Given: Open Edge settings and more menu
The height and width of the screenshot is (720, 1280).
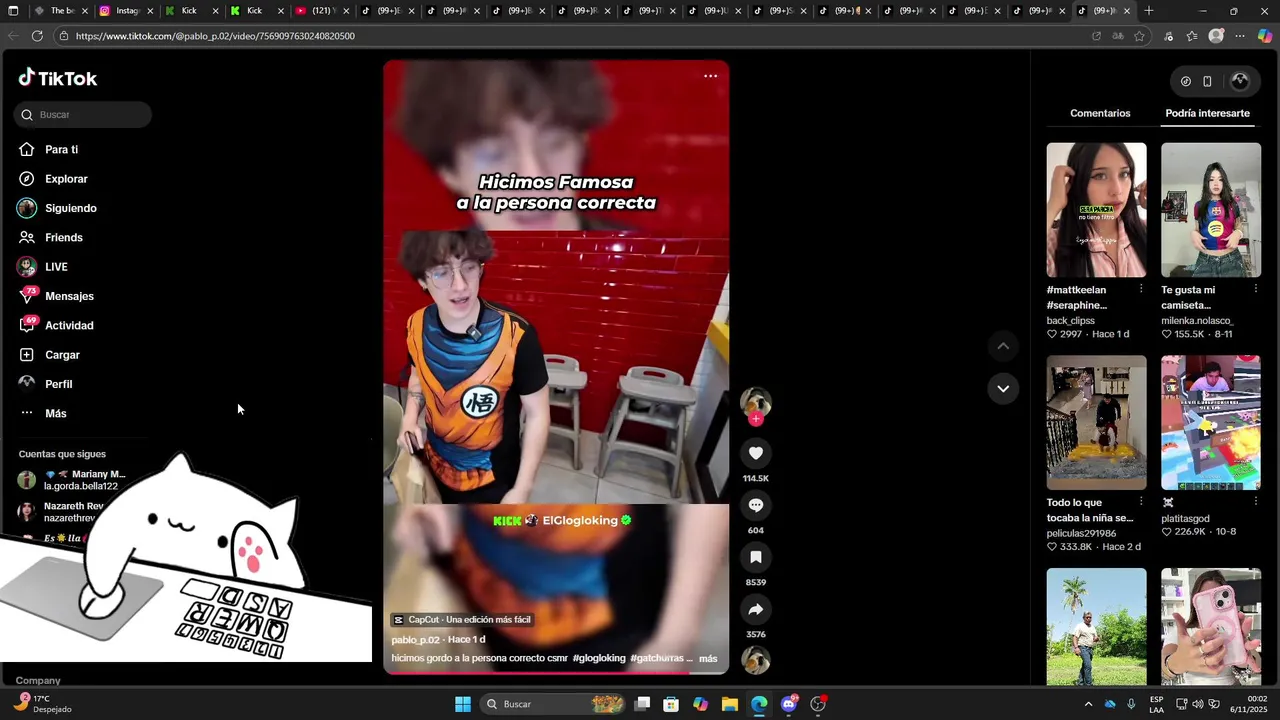Looking at the screenshot, I should click(1240, 36).
